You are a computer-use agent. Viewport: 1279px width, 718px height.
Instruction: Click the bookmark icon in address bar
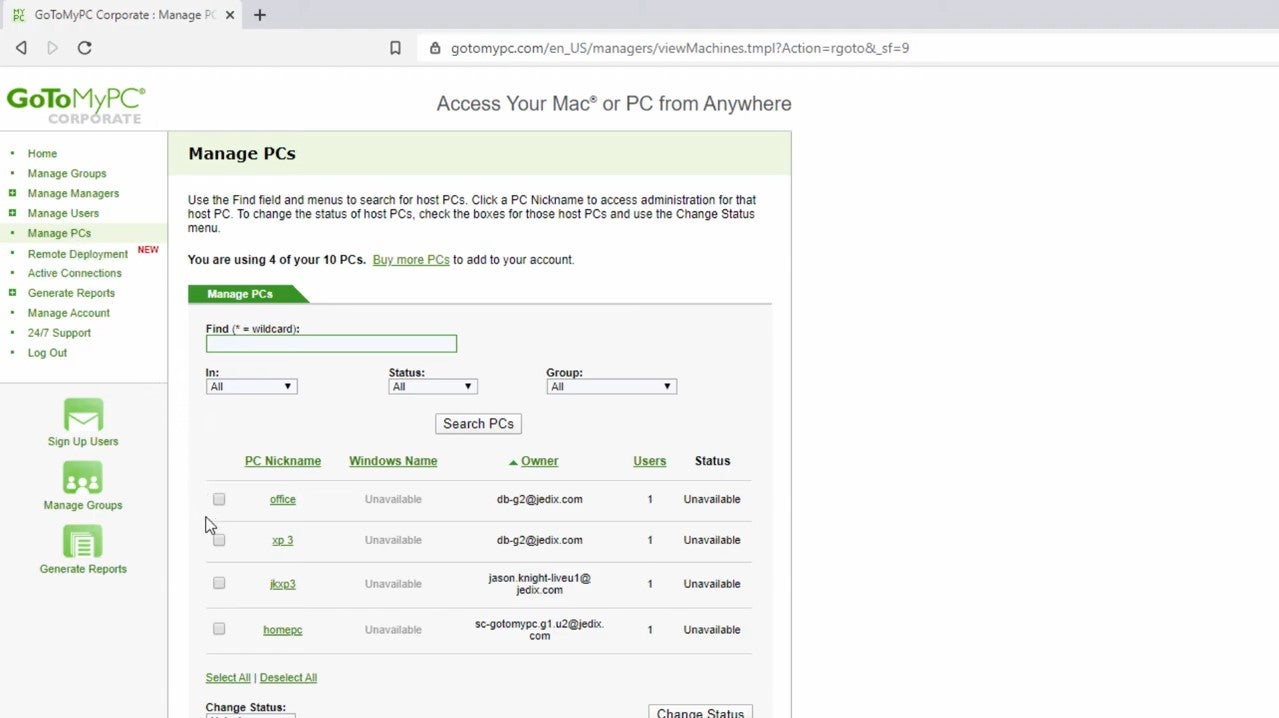395,48
